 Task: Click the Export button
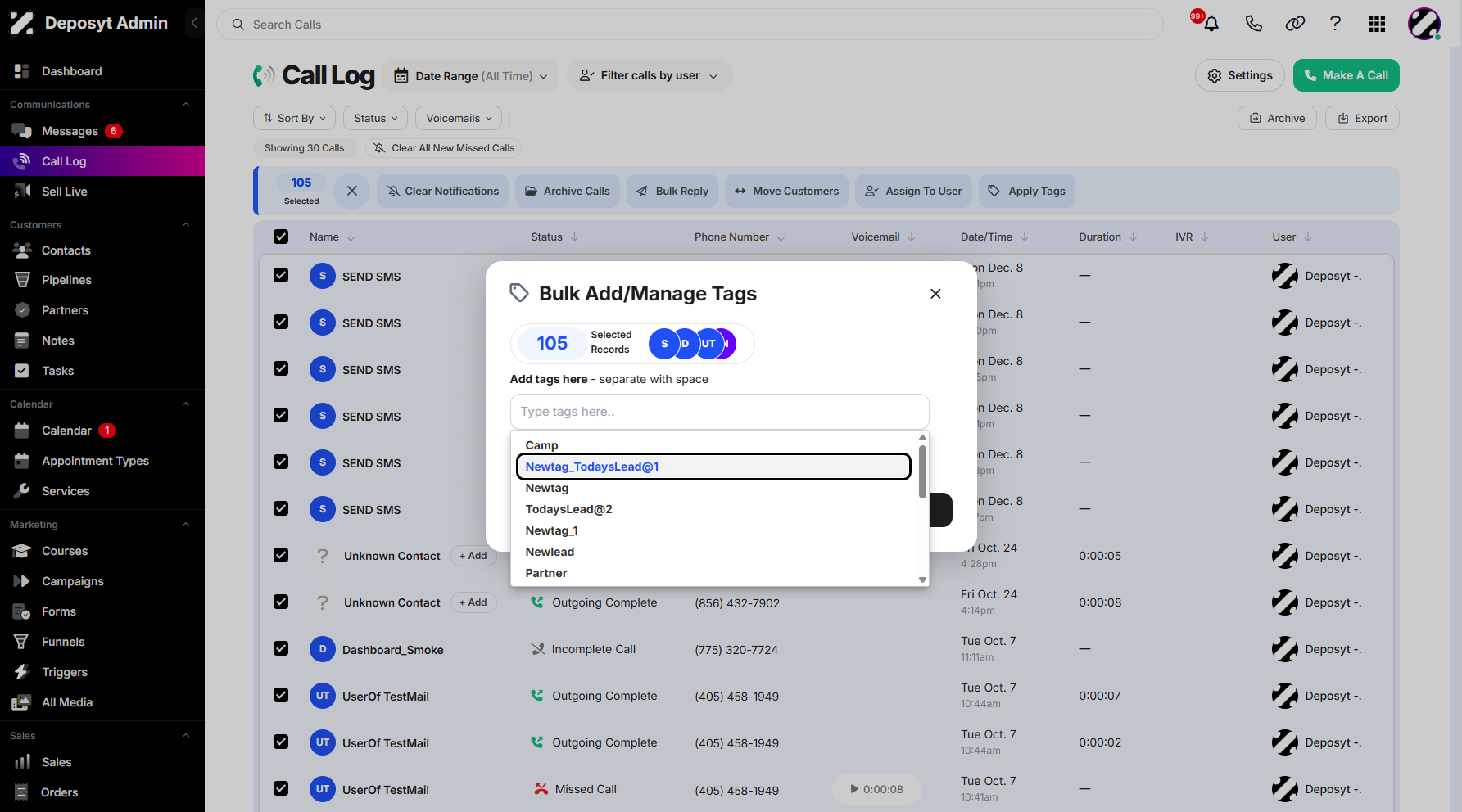(x=1362, y=118)
